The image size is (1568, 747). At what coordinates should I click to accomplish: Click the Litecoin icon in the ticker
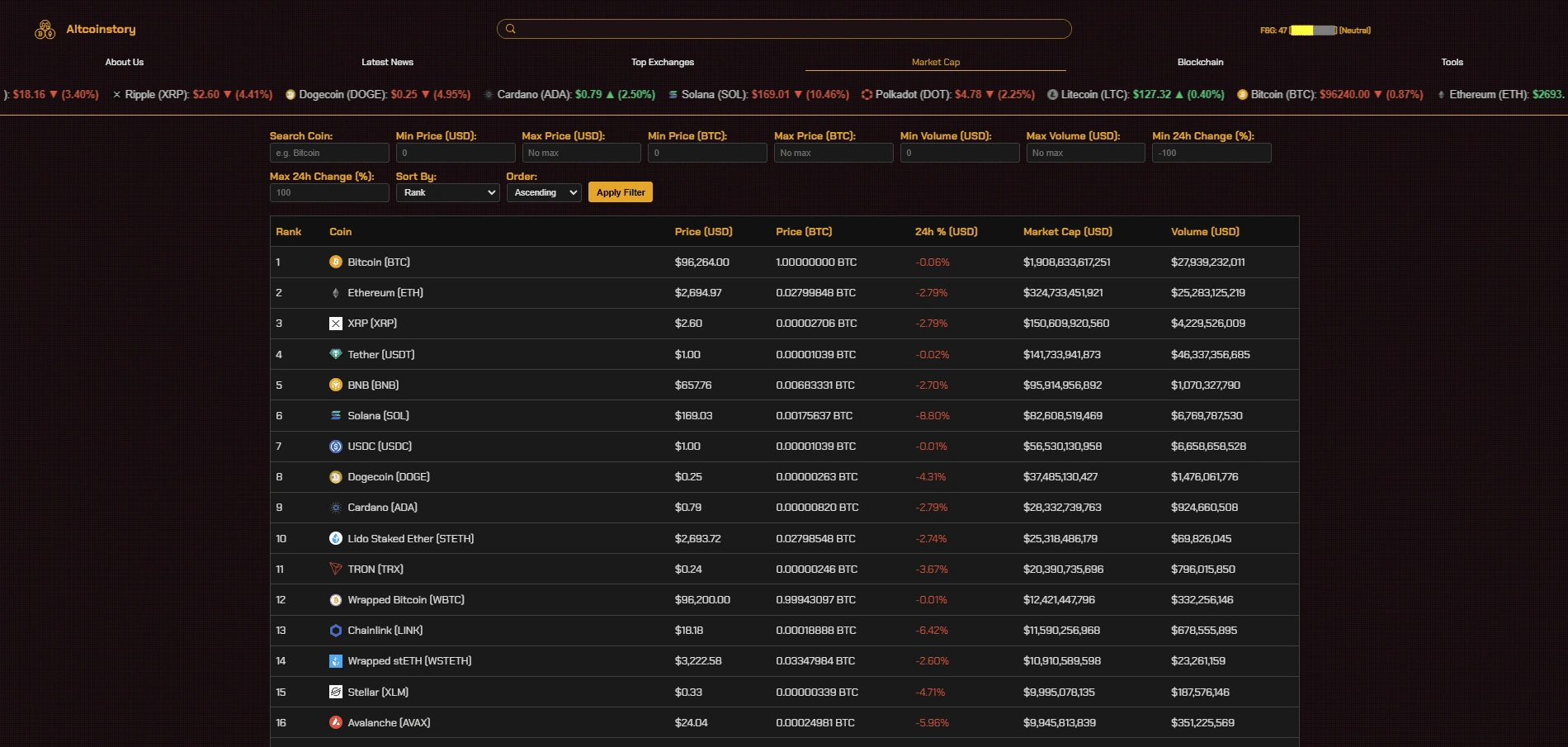coord(1052,95)
